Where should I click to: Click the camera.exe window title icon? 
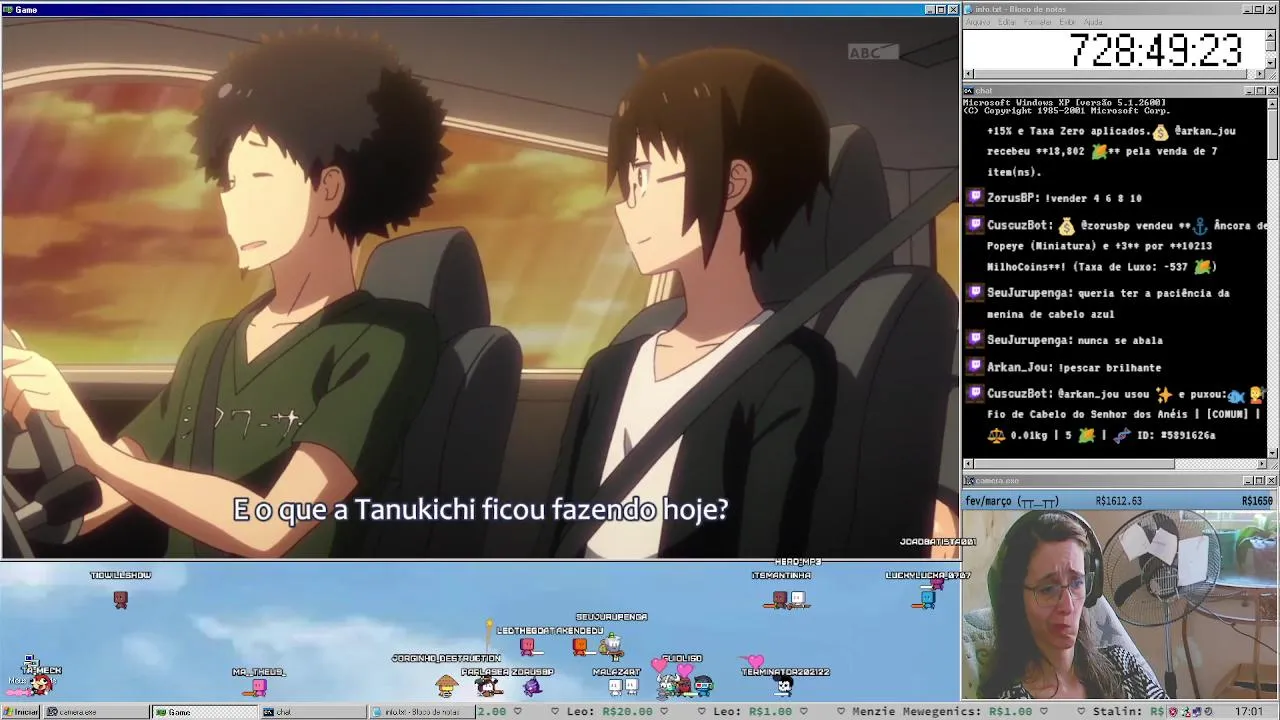[x=968, y=481]
